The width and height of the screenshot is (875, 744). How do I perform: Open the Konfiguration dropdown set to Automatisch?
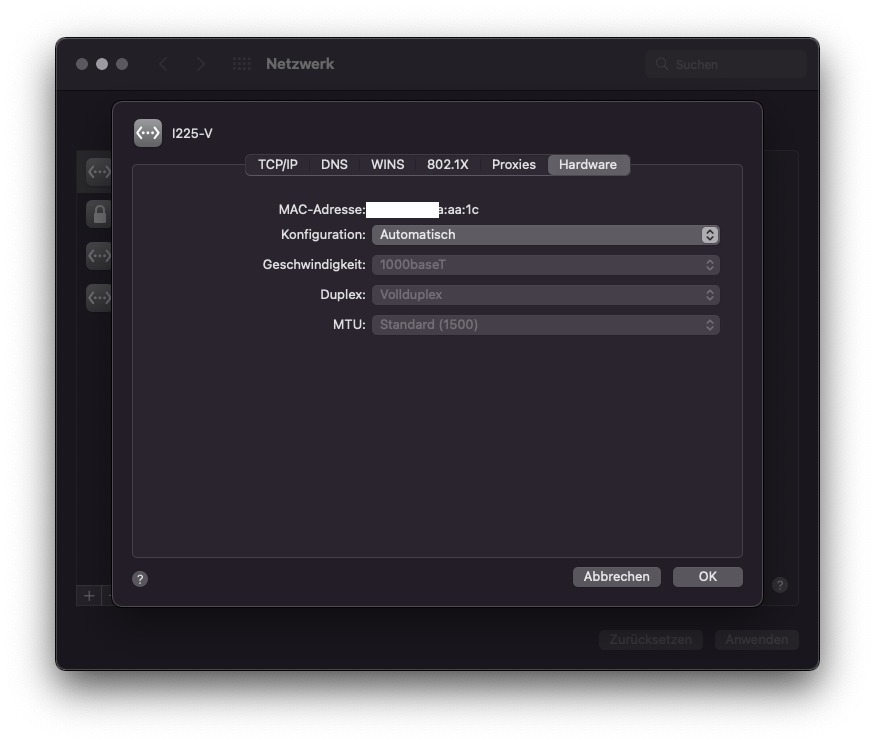545,235
